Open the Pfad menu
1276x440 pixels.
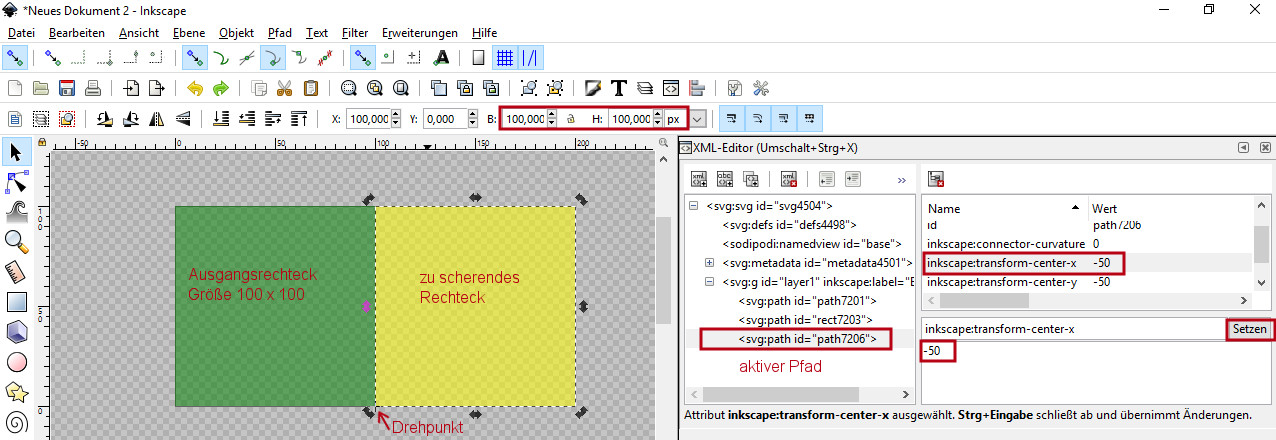[x=280, y=33]
